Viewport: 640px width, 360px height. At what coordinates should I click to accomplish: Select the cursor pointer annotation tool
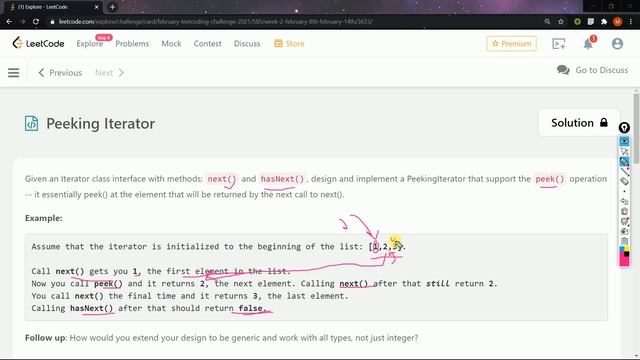coord(624,151)
